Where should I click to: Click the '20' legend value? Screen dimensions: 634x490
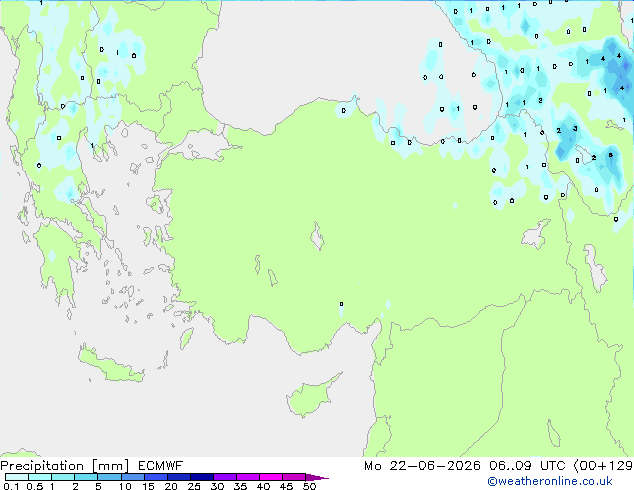[x=171, y=486]
